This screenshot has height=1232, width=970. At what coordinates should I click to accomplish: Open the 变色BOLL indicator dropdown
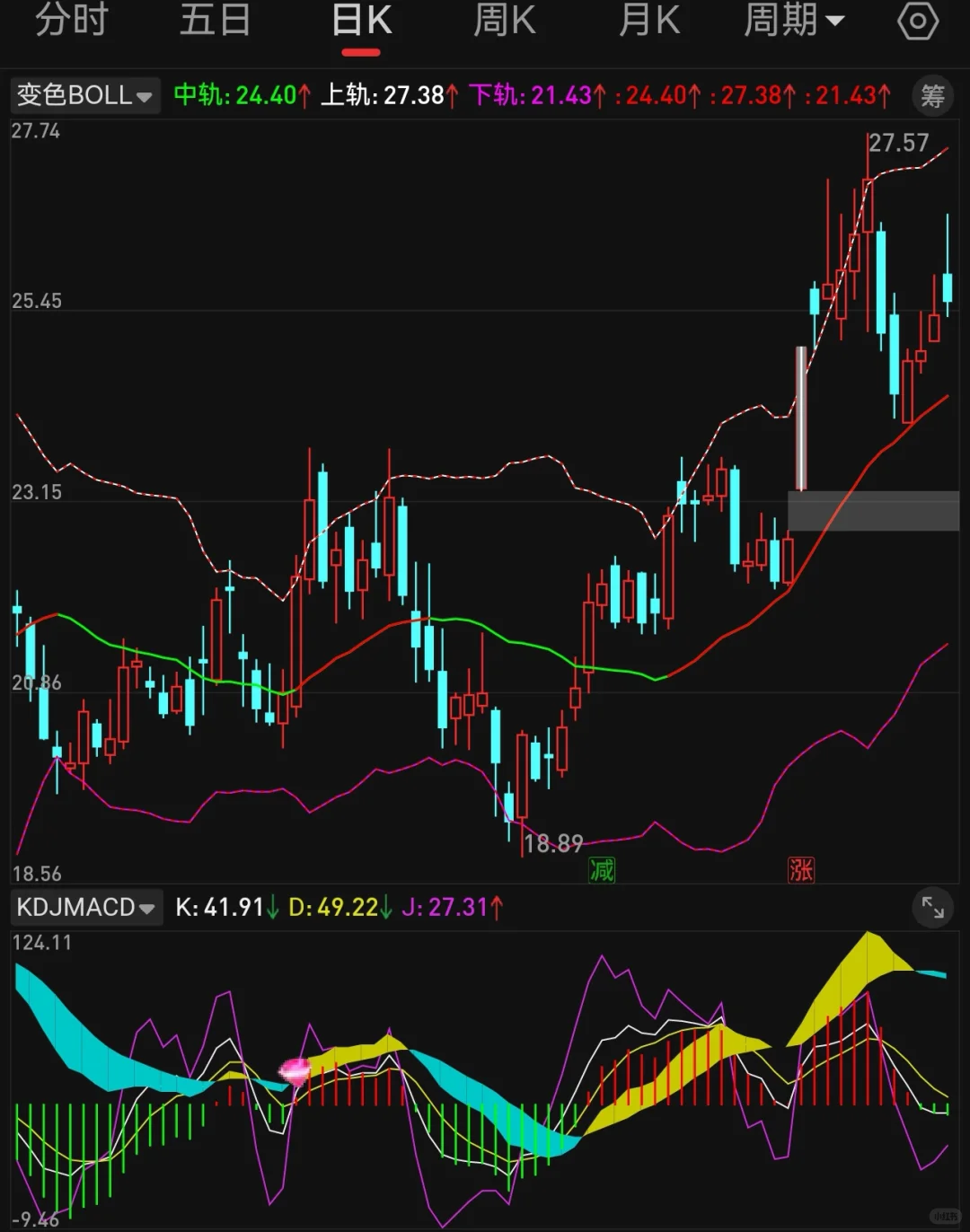pyautogui.click(x=85, y=95)
